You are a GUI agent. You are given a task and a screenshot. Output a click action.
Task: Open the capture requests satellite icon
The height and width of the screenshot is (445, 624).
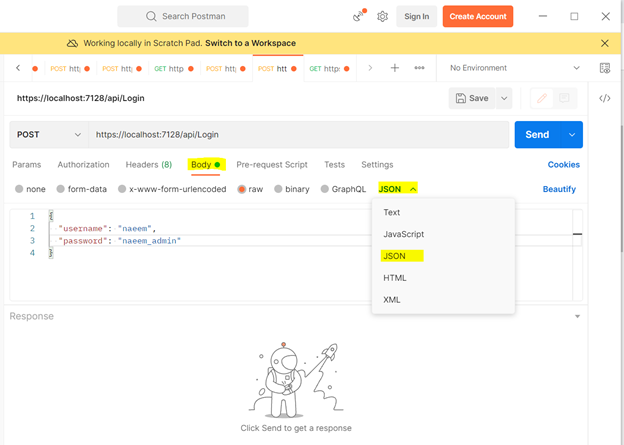tap(359, 16)
